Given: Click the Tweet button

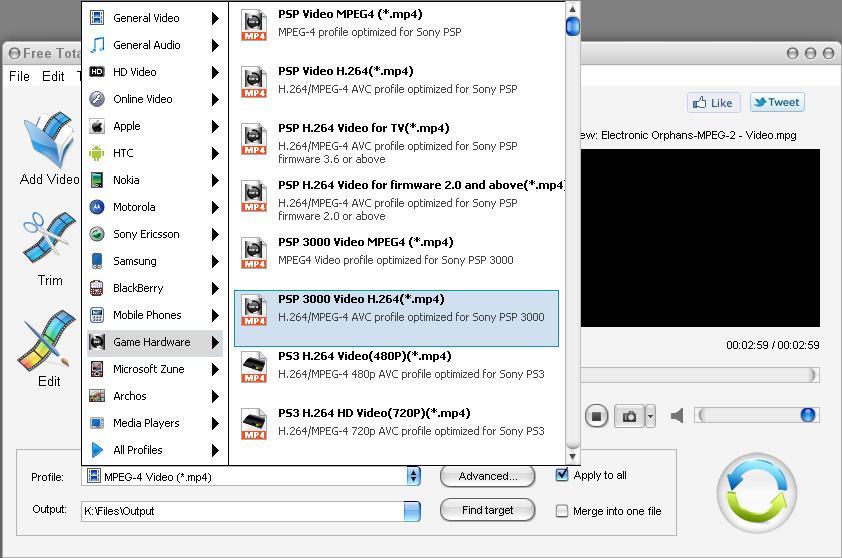Looking at the screenshot, I should point(777,102).
